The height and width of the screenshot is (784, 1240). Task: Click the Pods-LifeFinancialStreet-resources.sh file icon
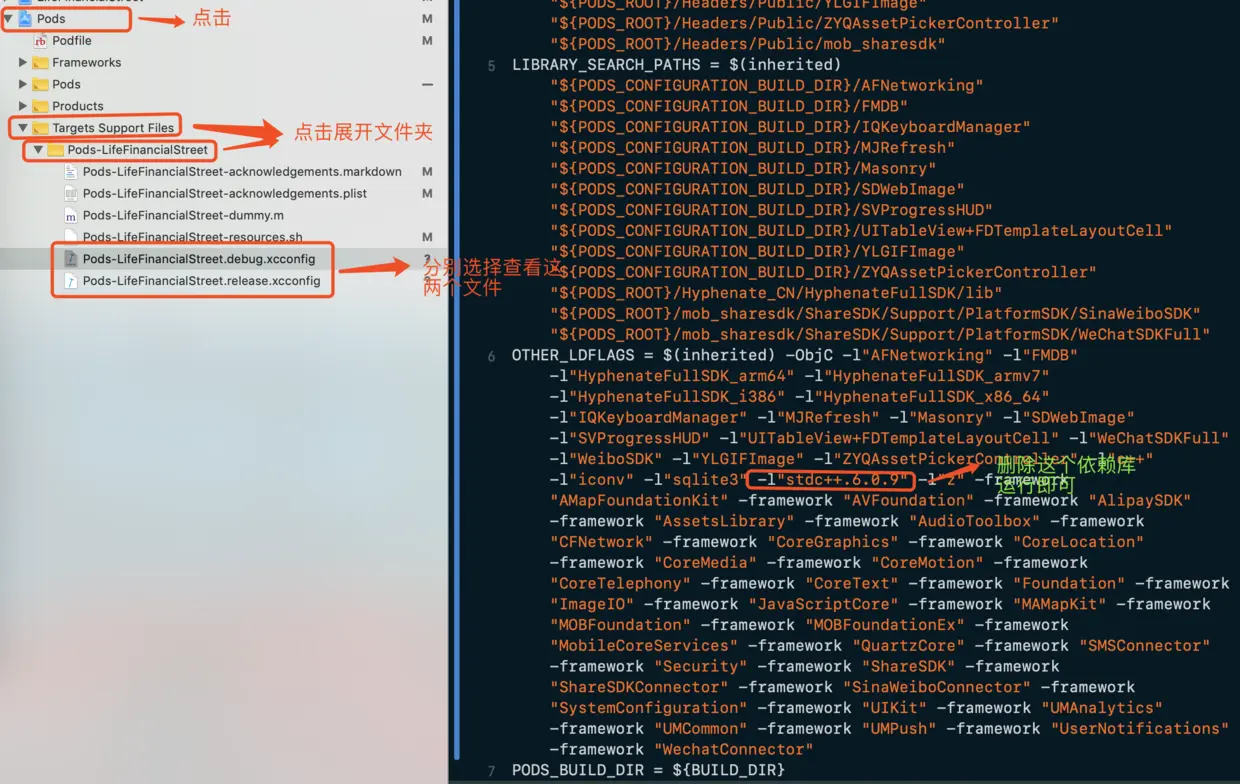pos(71,237)
